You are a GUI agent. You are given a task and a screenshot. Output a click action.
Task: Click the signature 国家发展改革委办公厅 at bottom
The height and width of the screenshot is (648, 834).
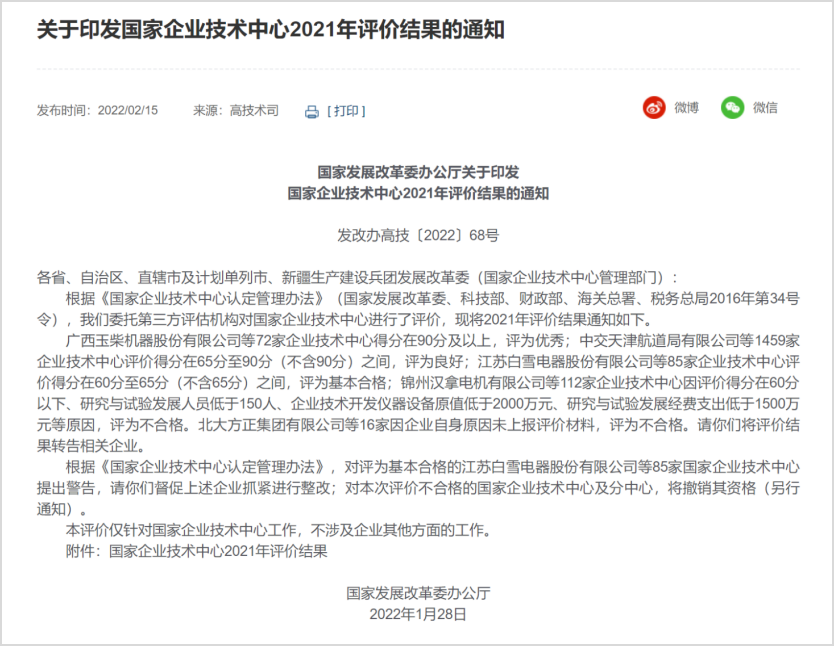tap(418, 593)
